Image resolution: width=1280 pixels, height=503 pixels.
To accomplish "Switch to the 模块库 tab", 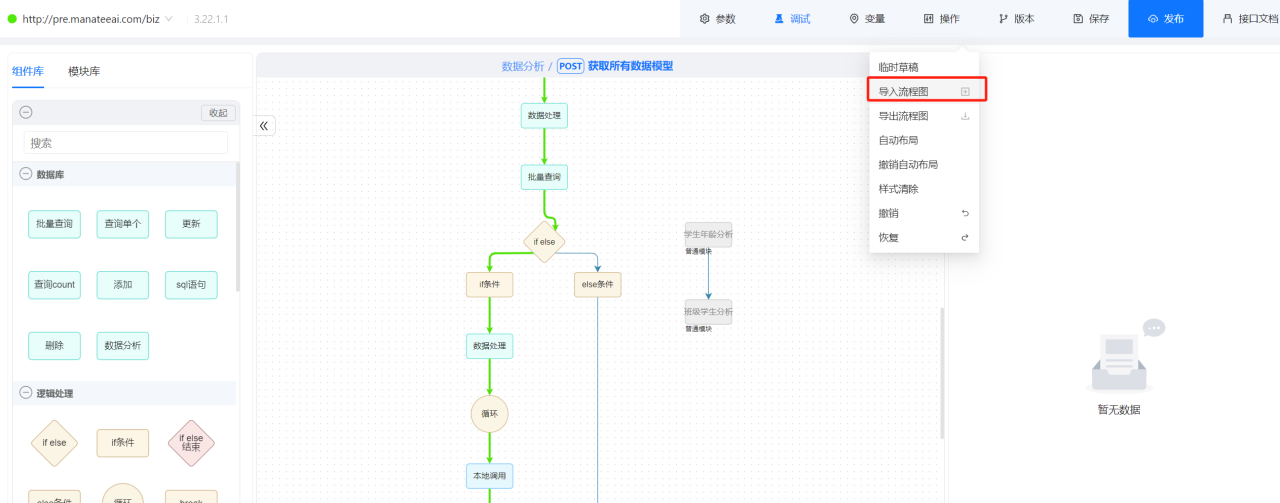I will pos(84,71).
